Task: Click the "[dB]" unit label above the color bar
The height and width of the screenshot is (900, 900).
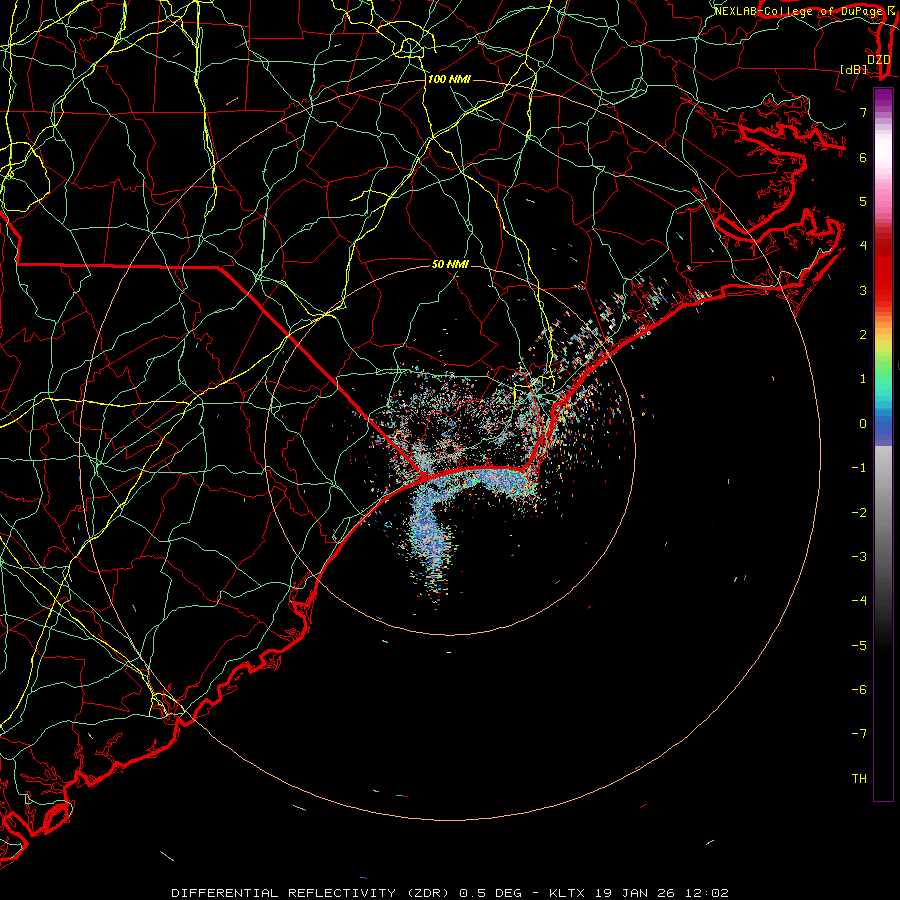Action: [854, 69]
